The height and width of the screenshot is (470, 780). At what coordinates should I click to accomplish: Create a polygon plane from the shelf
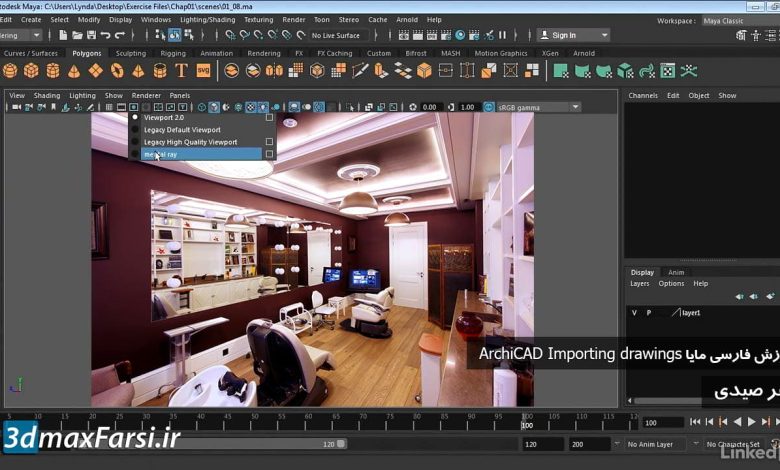[x=96, y=71]
